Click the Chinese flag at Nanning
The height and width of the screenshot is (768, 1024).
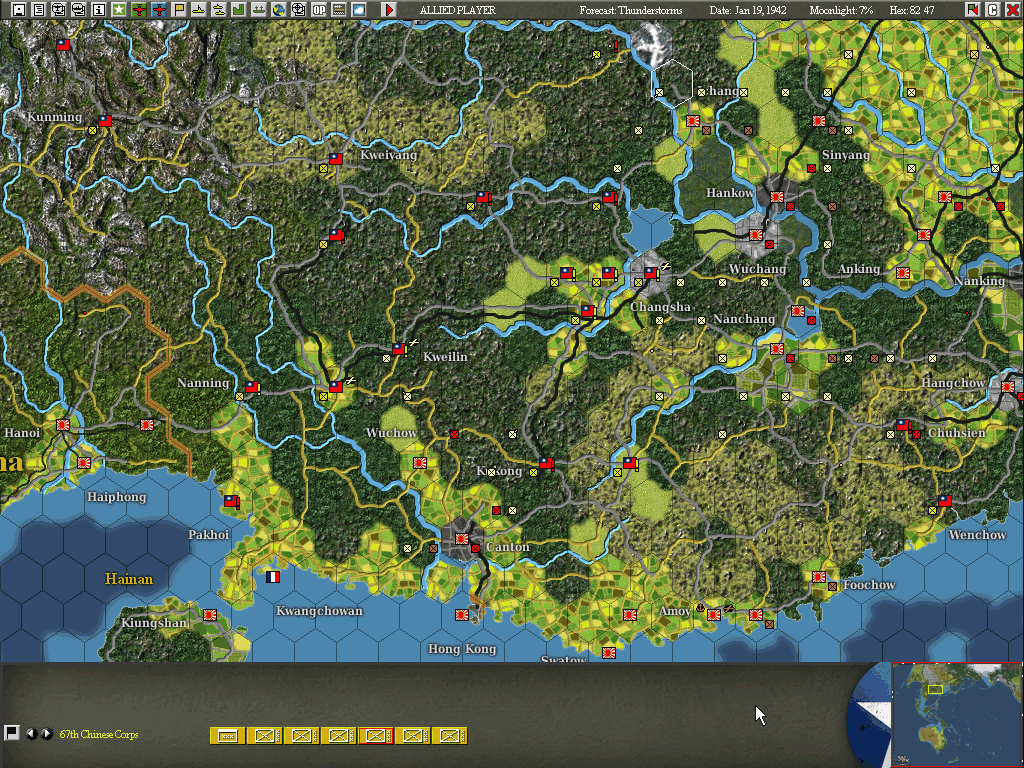(x=252, y=387)
